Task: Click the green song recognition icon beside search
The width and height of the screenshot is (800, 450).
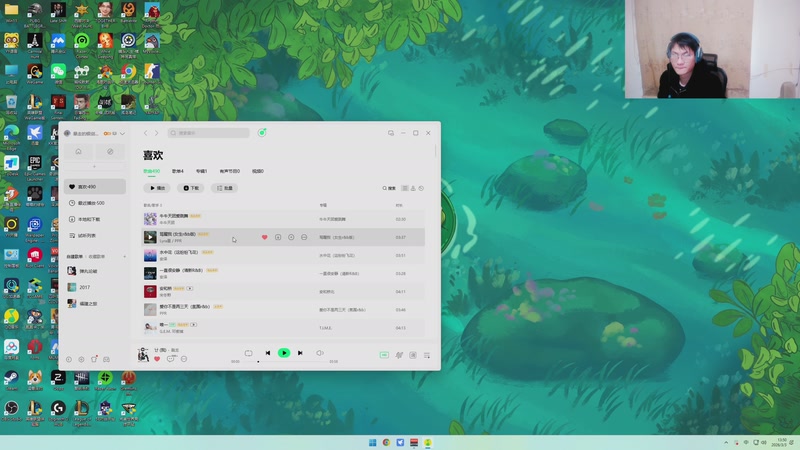Action: point(262,133)
